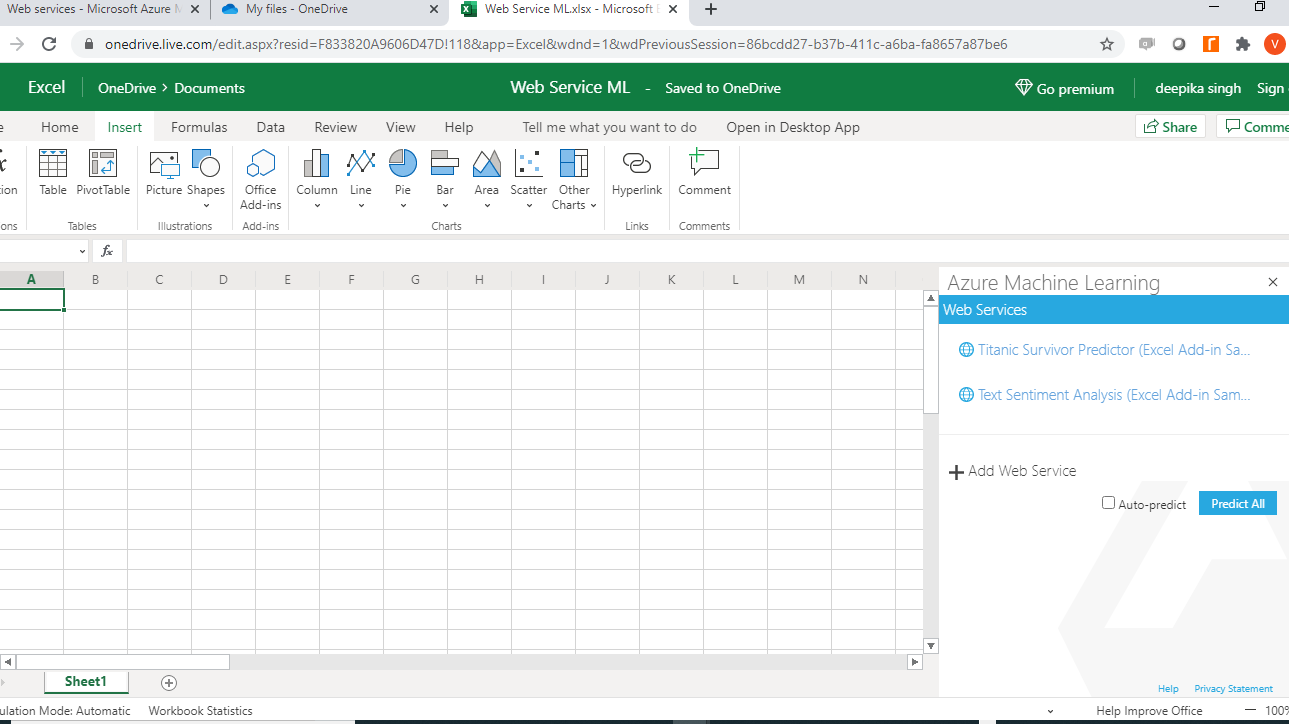Click Open in Desktop App
Viewport: 1289px width, 724px height.
pos(793,127)
